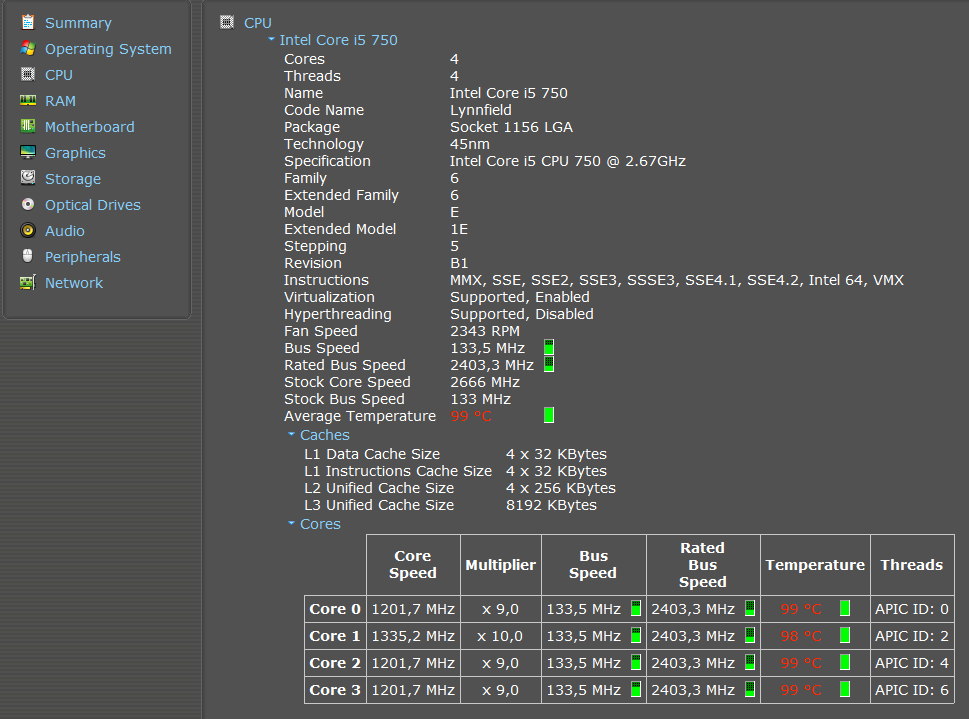Click the x 10,0 multiplier cell
Viewport: 969px width, 719px height.
pos(501,636)
